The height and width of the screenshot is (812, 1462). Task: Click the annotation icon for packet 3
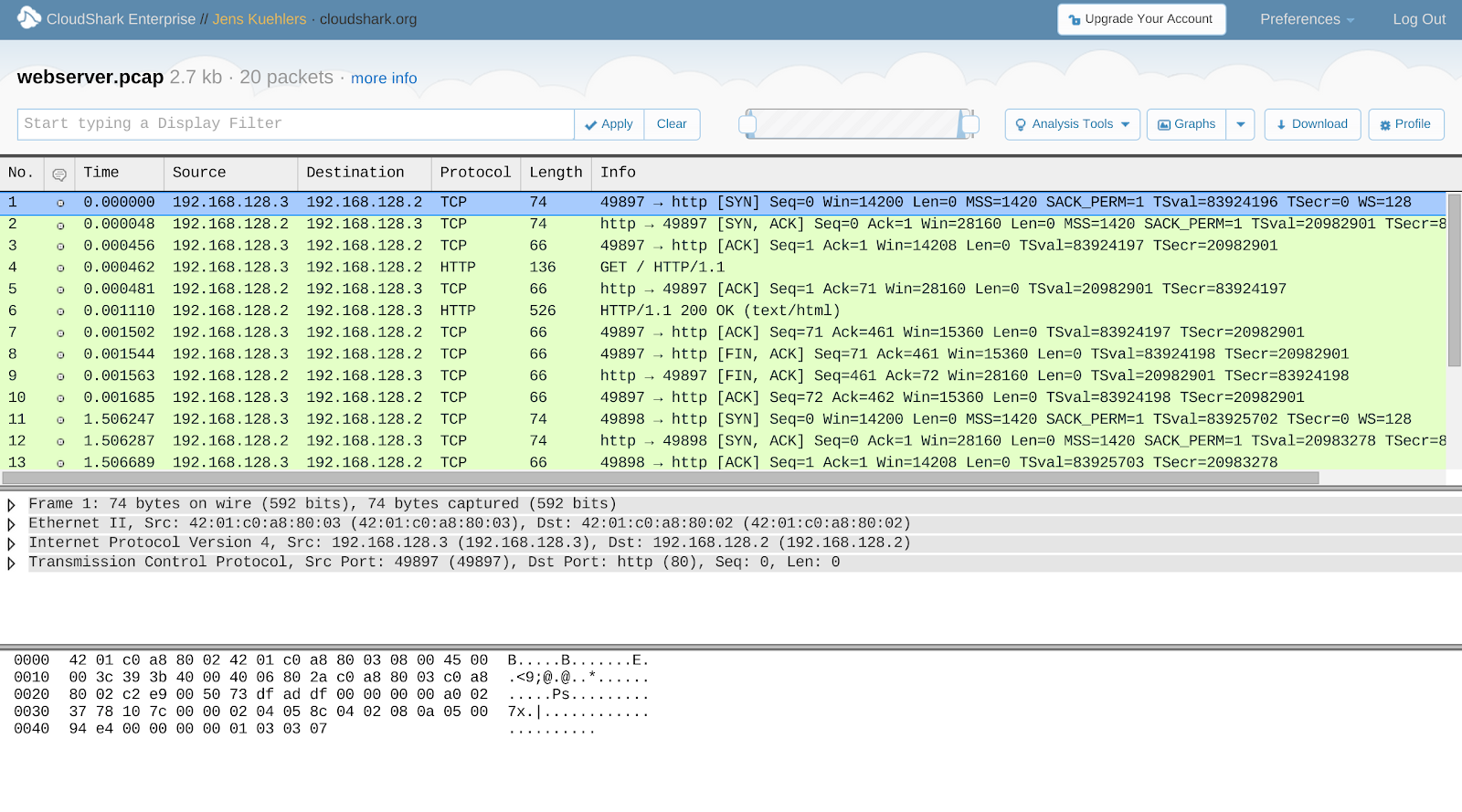pyautogui.click(x=60, y=247)
